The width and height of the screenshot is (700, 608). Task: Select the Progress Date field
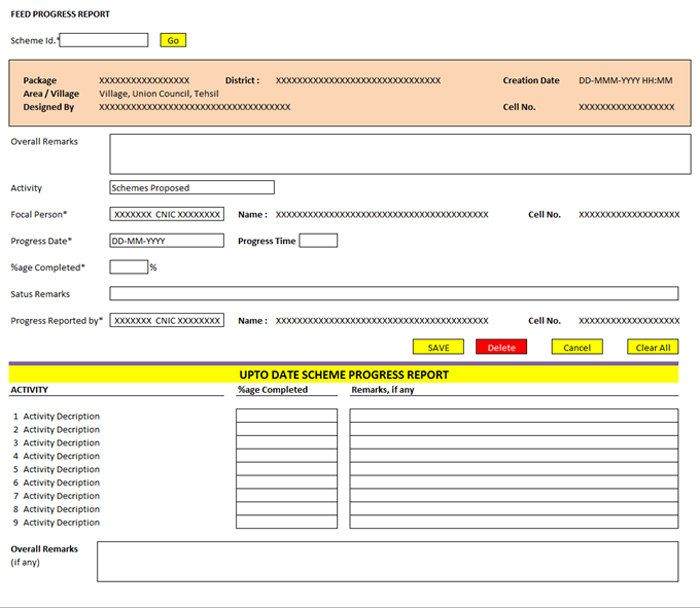click(x=167, y=241)
